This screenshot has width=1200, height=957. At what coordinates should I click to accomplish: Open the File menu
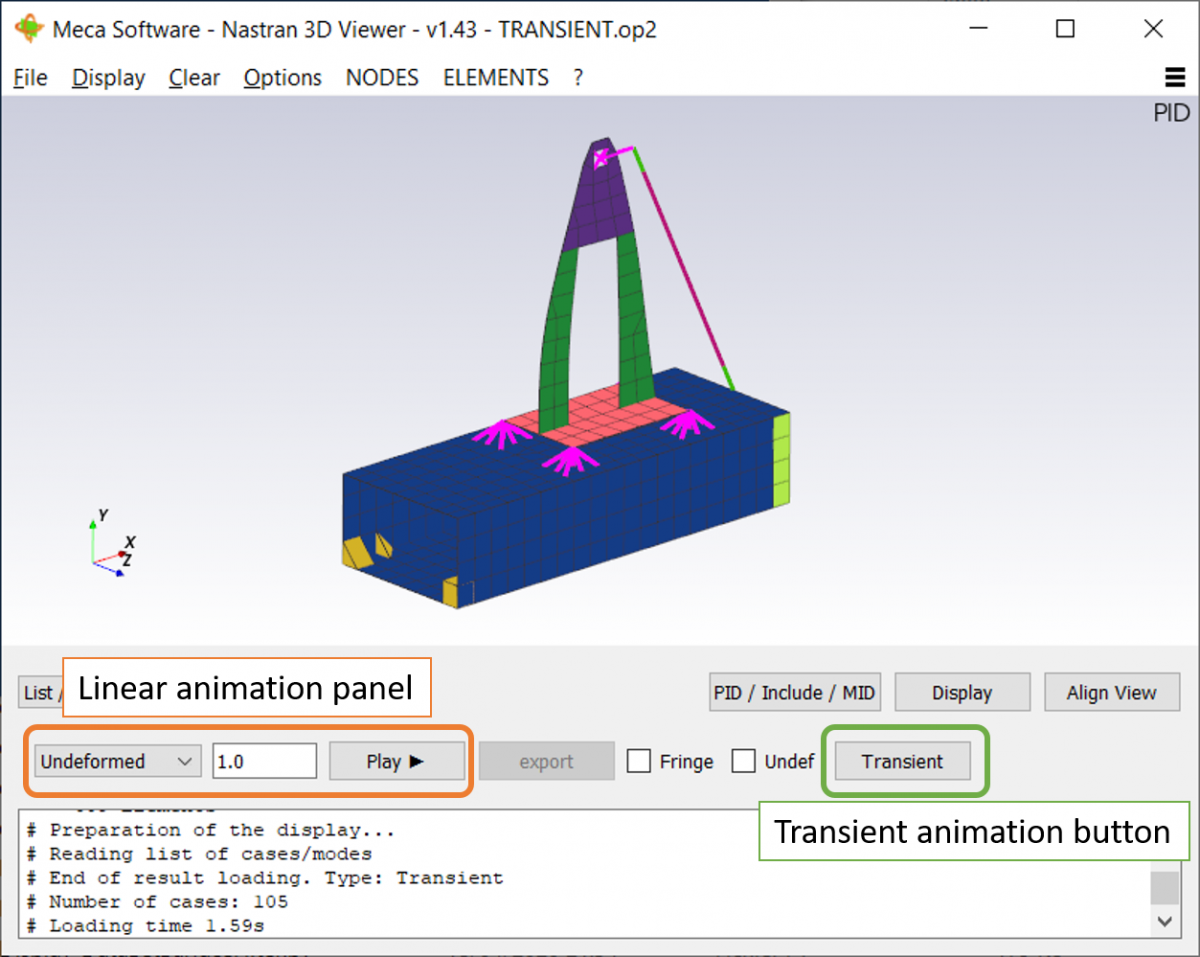pyautogui.click(x=29, y=77)
